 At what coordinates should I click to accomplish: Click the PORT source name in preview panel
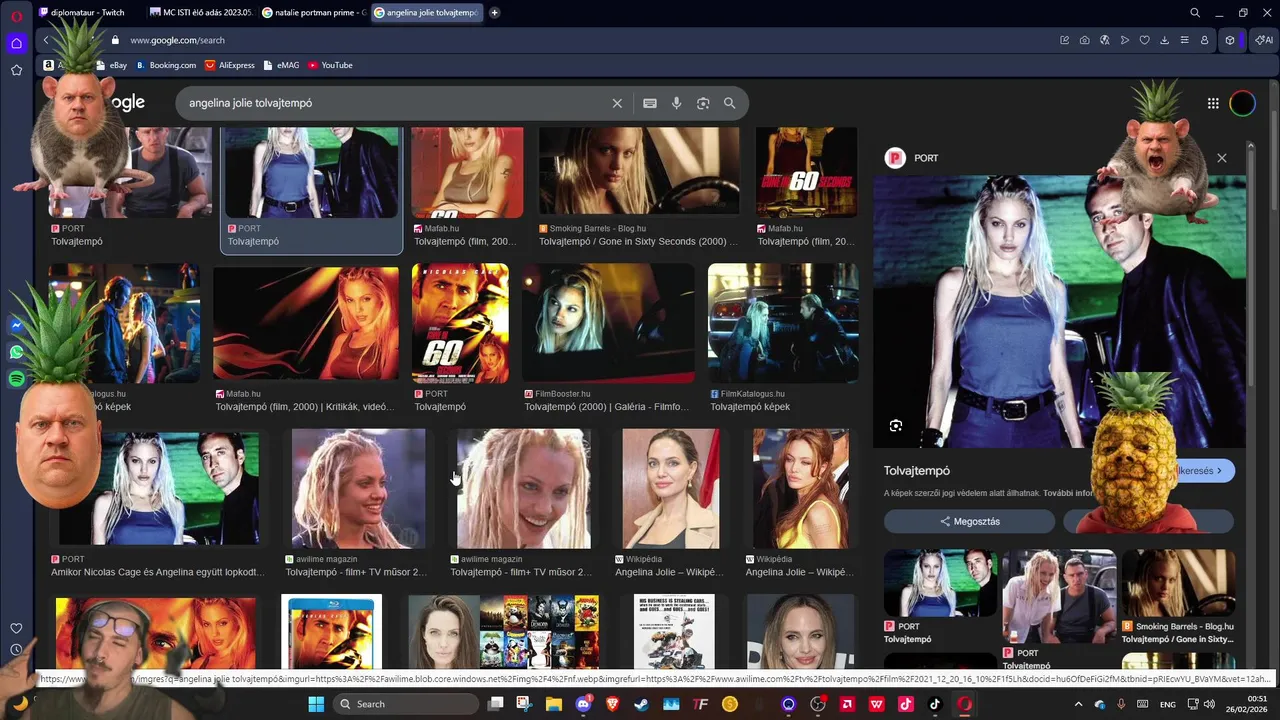point(926,158)
